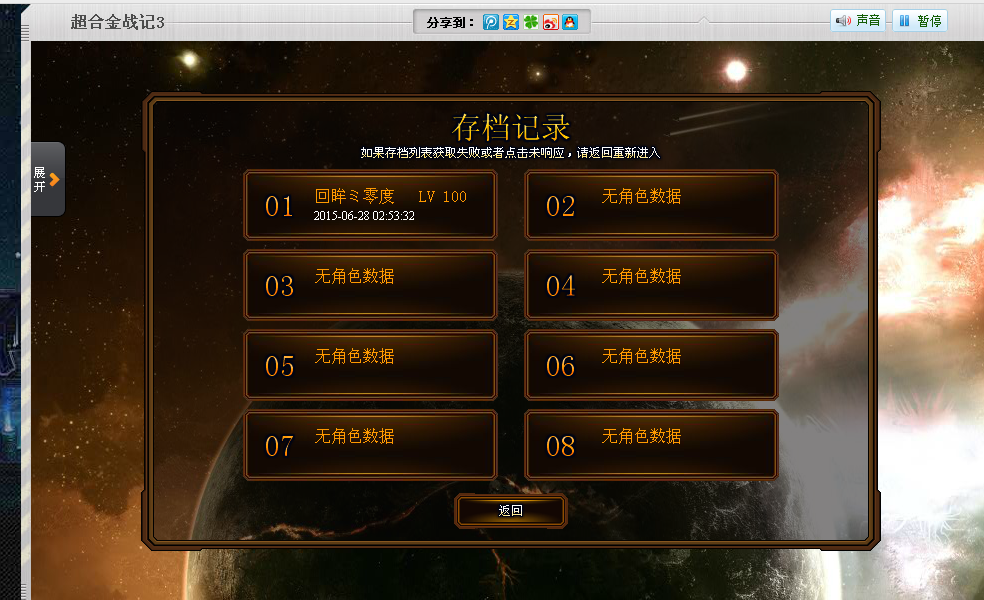Click the 超合金战记3 game title
The image size is (984, 600).
coord(117,22)
